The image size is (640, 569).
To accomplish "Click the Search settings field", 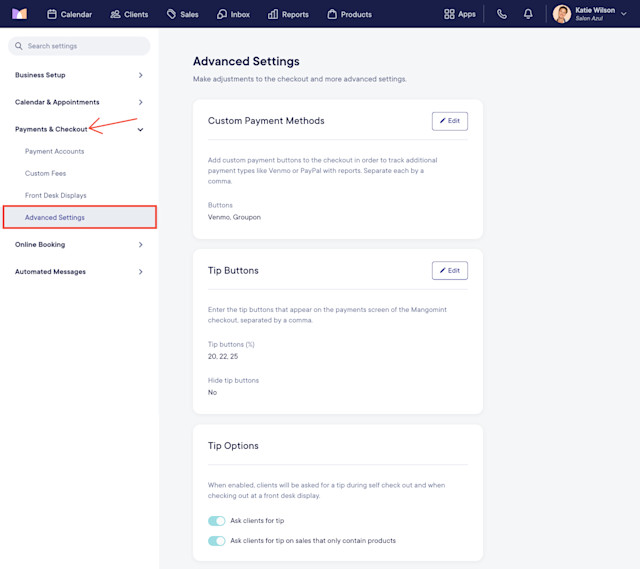I will 79,46.
